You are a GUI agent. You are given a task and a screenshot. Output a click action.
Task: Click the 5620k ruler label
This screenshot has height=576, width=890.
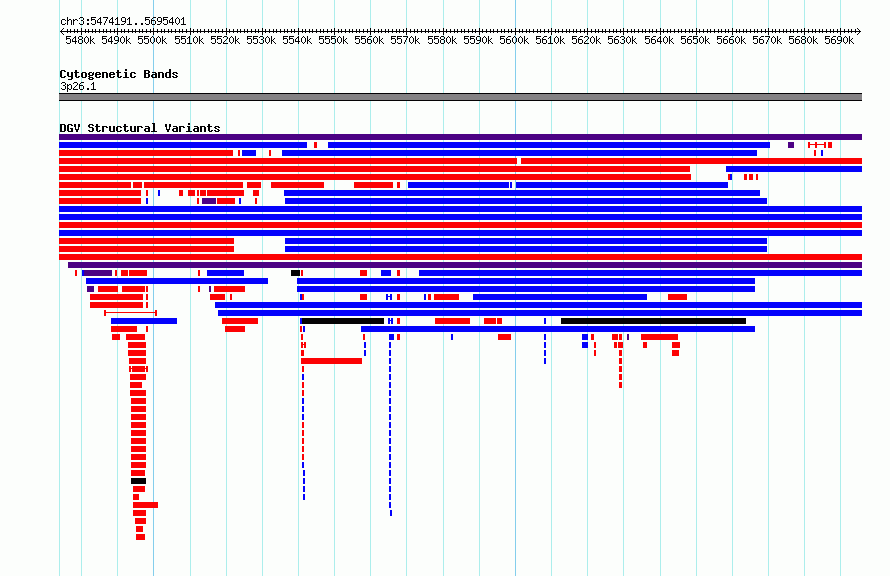point(586,40)
